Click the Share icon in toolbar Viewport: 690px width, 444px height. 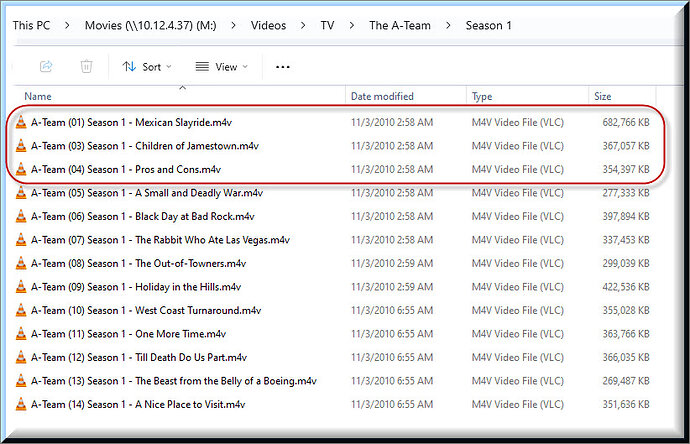[x=46, y=66]
